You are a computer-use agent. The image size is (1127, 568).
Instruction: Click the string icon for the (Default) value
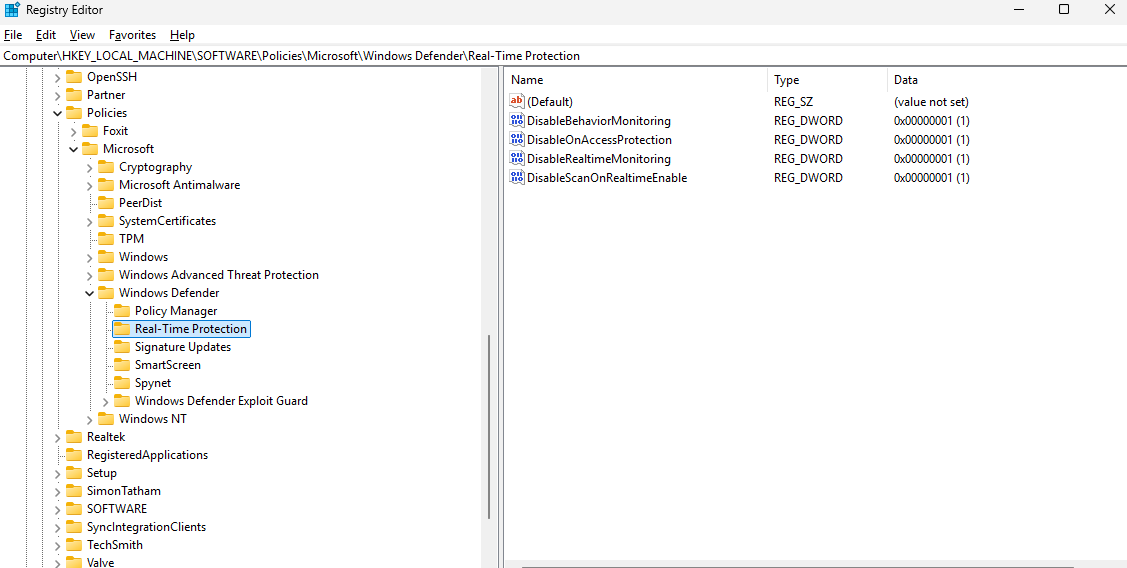point(517,102)
